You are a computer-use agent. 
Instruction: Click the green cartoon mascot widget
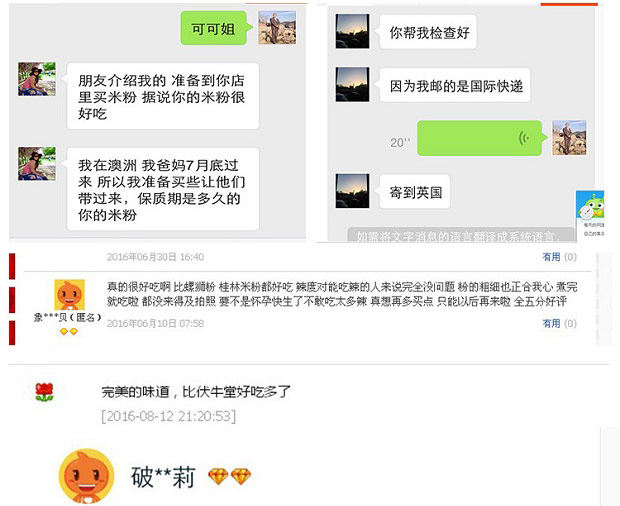[590, 204]
